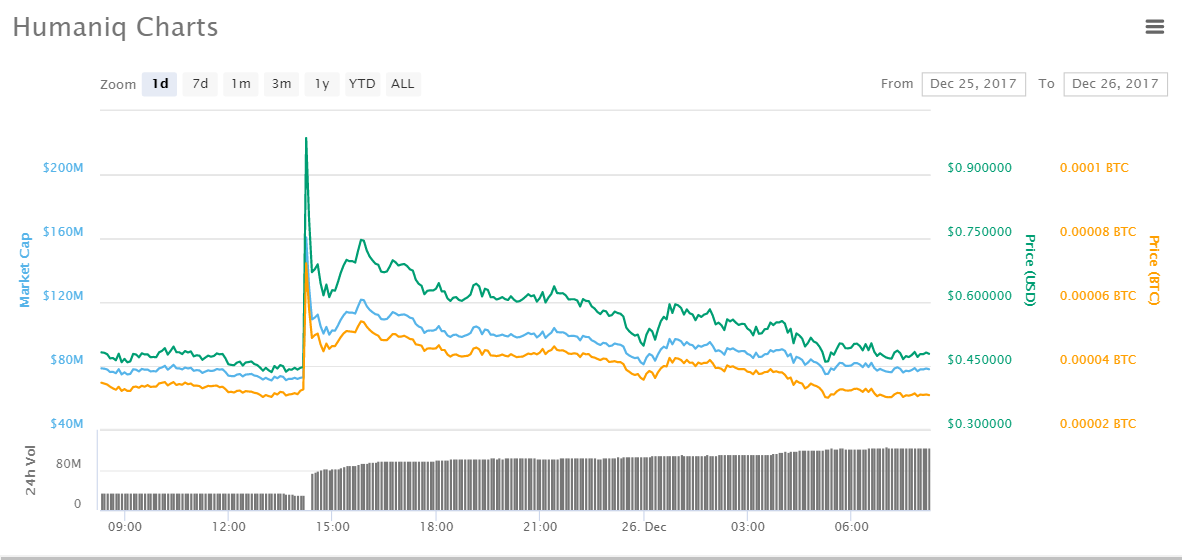Viewport: 1182px width, 560px height.
Task: Click the 06:00 time axis label
Action: 850,526
